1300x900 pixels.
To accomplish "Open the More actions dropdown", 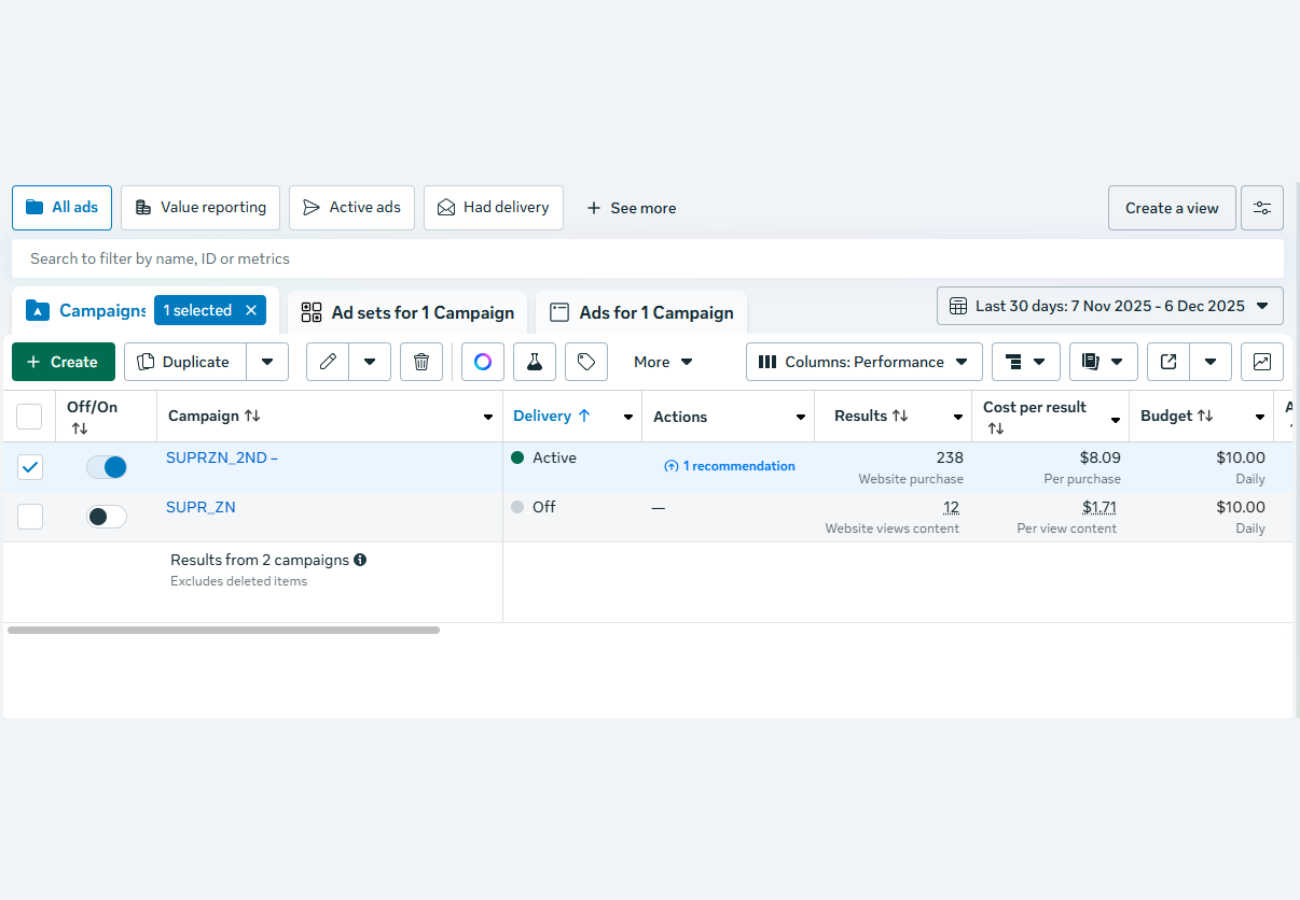I will click(663, 362).
